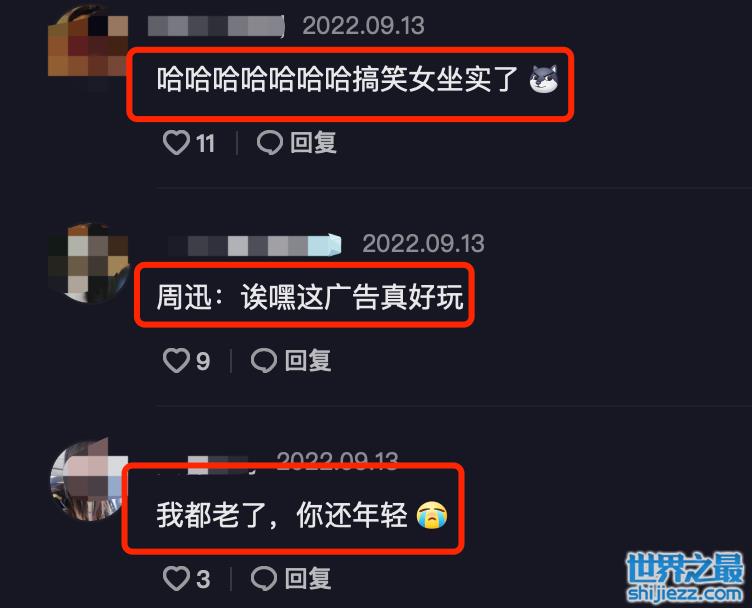
Task: Click 回复 text under second comment
Action: coord(307,361)
